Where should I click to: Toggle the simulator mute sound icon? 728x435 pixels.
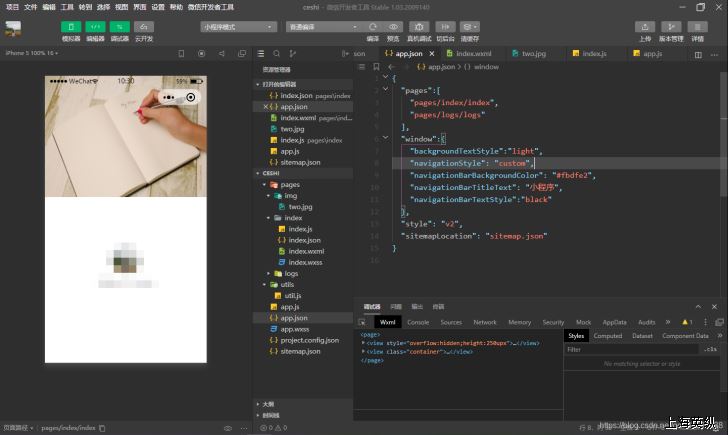221,53
